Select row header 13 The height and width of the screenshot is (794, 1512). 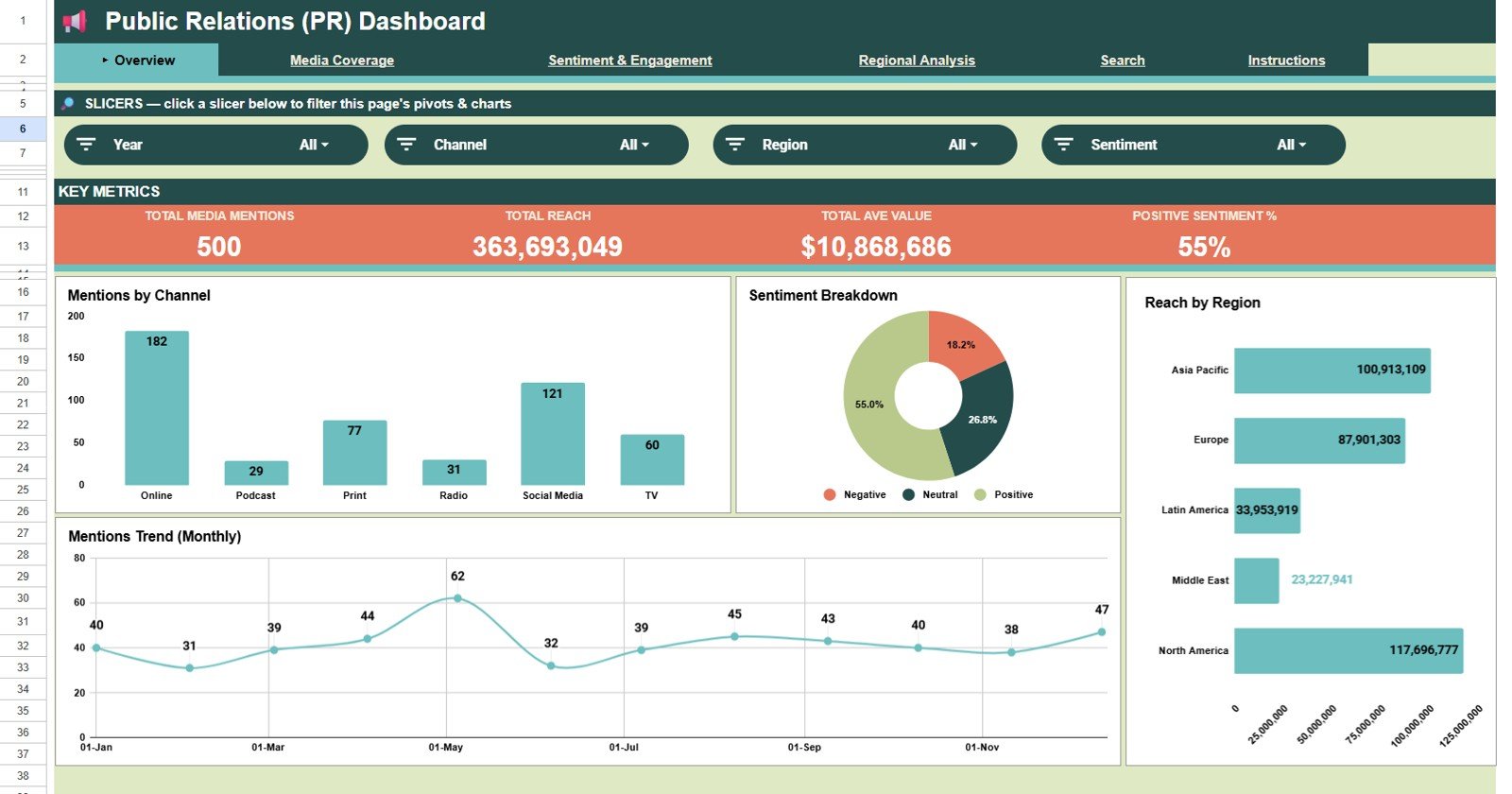point(23,246)
